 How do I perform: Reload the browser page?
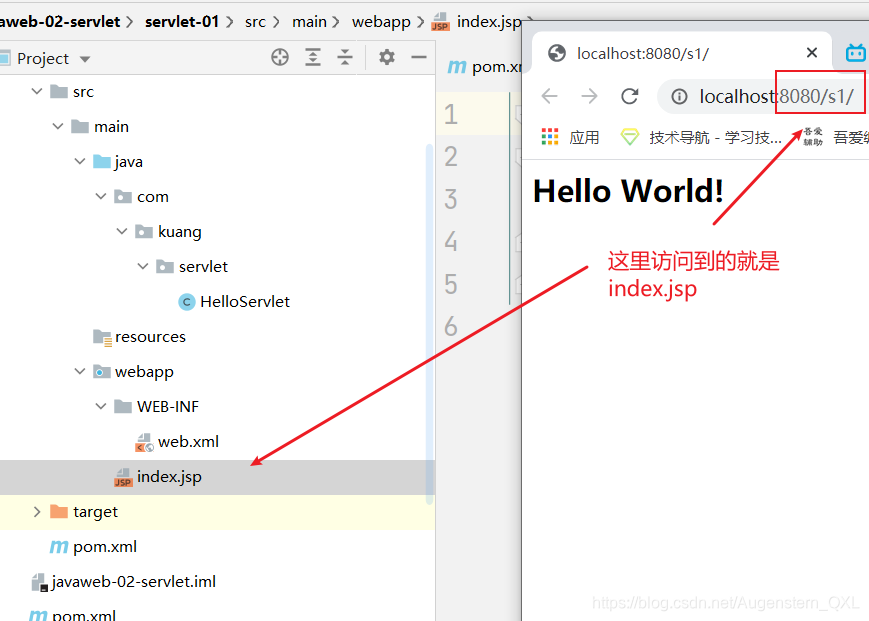coord(630,96)
